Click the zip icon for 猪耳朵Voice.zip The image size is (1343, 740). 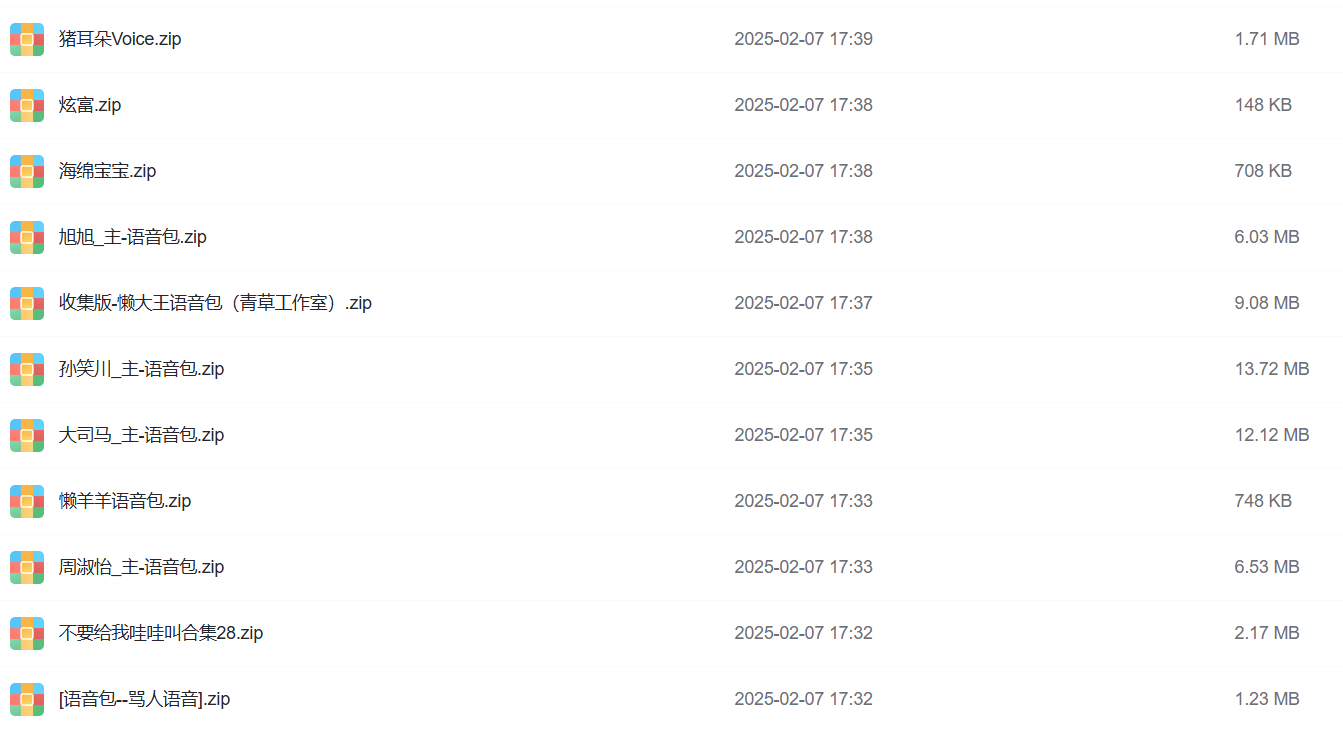click(x=27, y=39)
